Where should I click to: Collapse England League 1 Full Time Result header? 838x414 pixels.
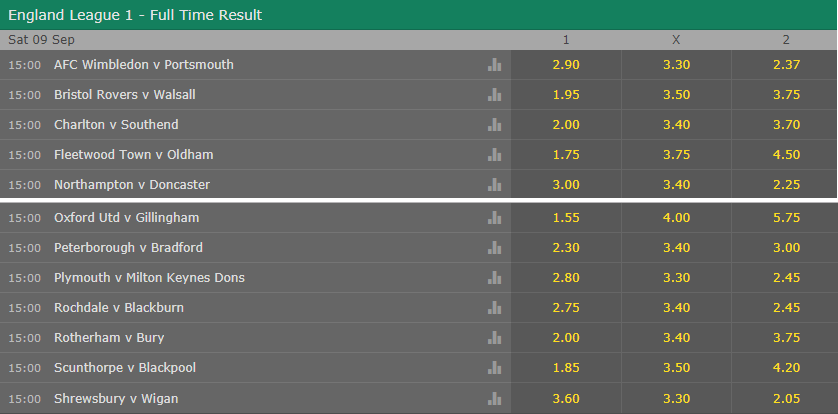pyautogui.click(x=419, y=15)
